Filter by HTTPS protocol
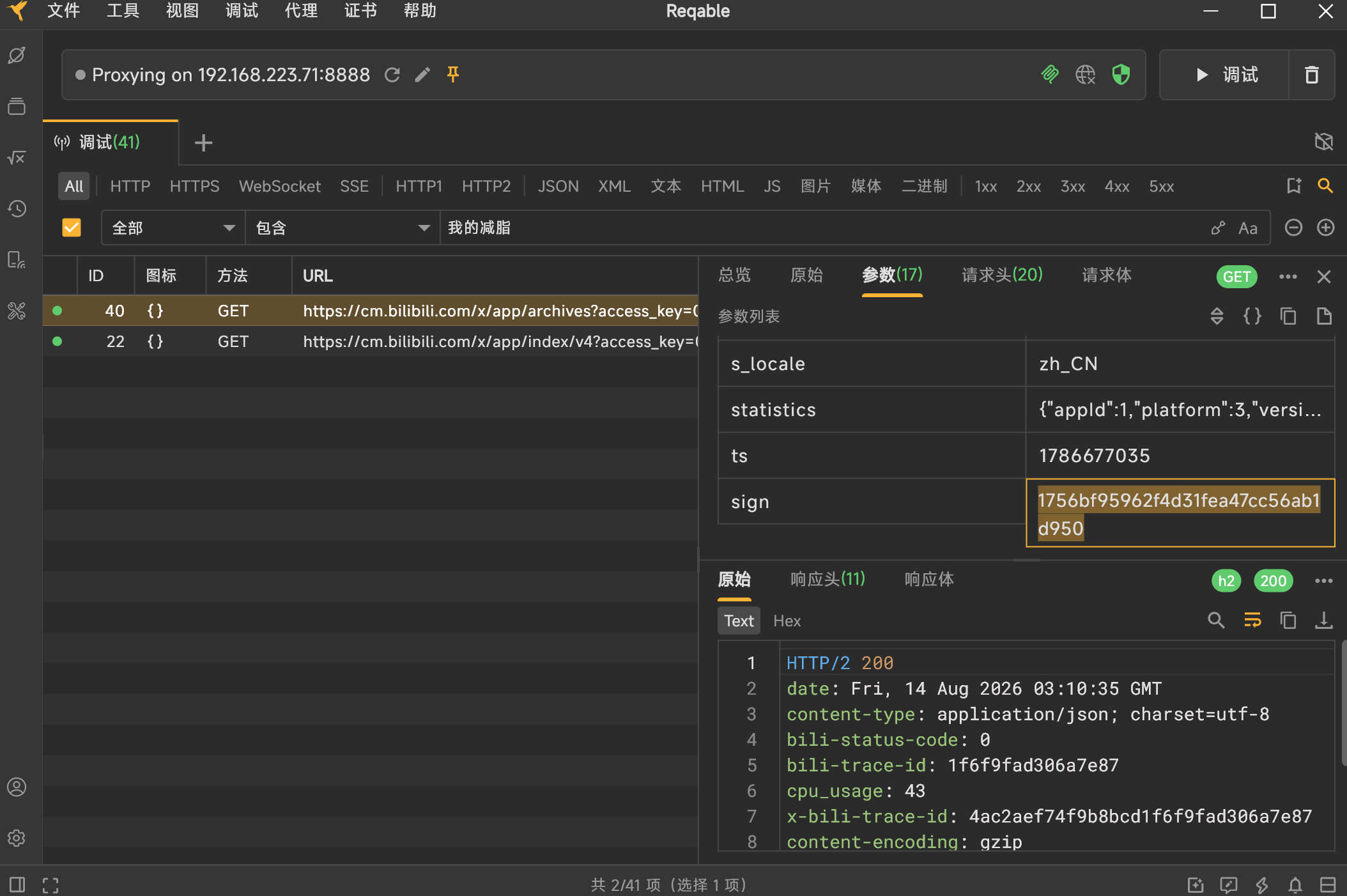The width and height of the screenshot is (1347, 896). 194,186
